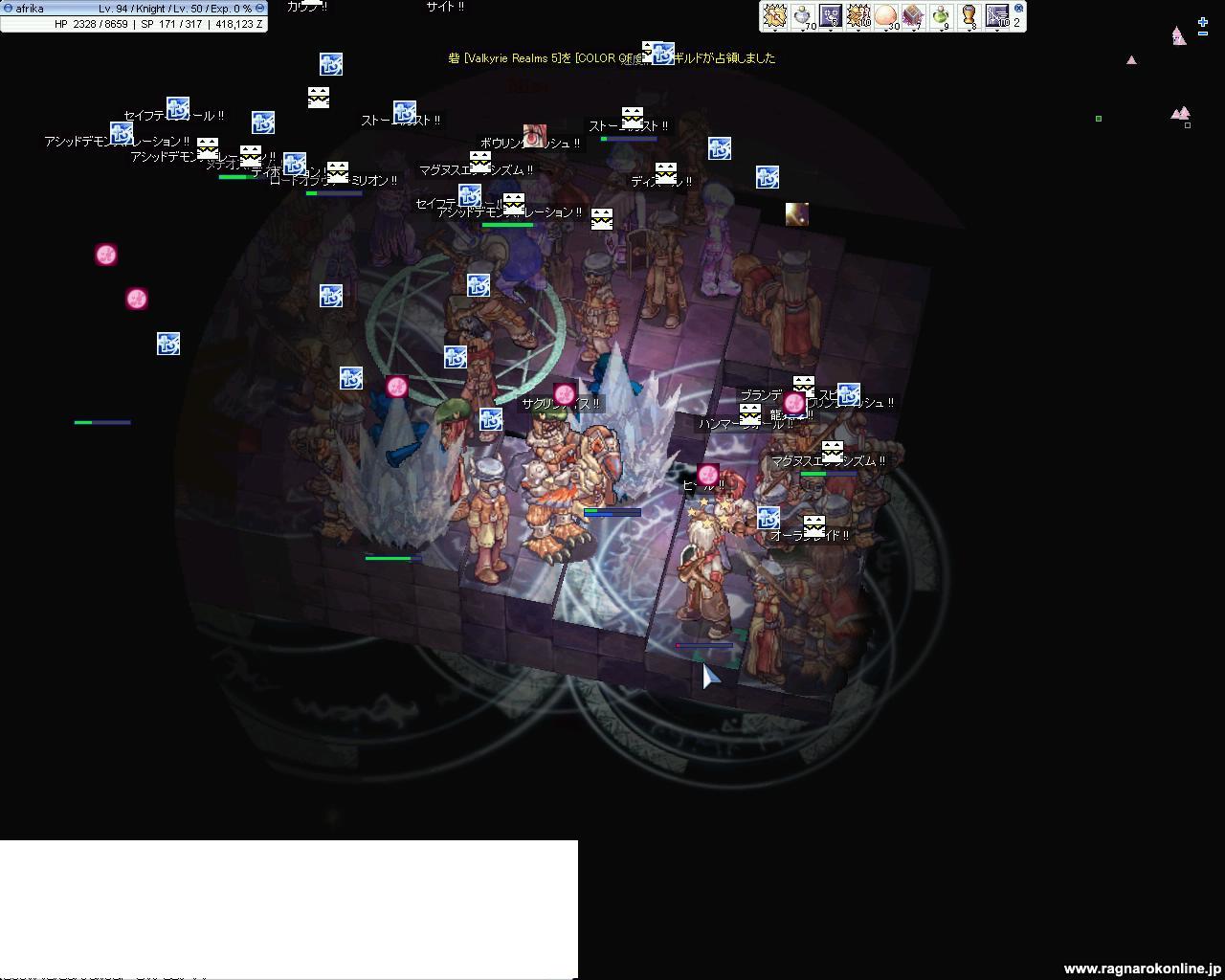Zoom in the minimap with the plus icon

click(1203, 22)
